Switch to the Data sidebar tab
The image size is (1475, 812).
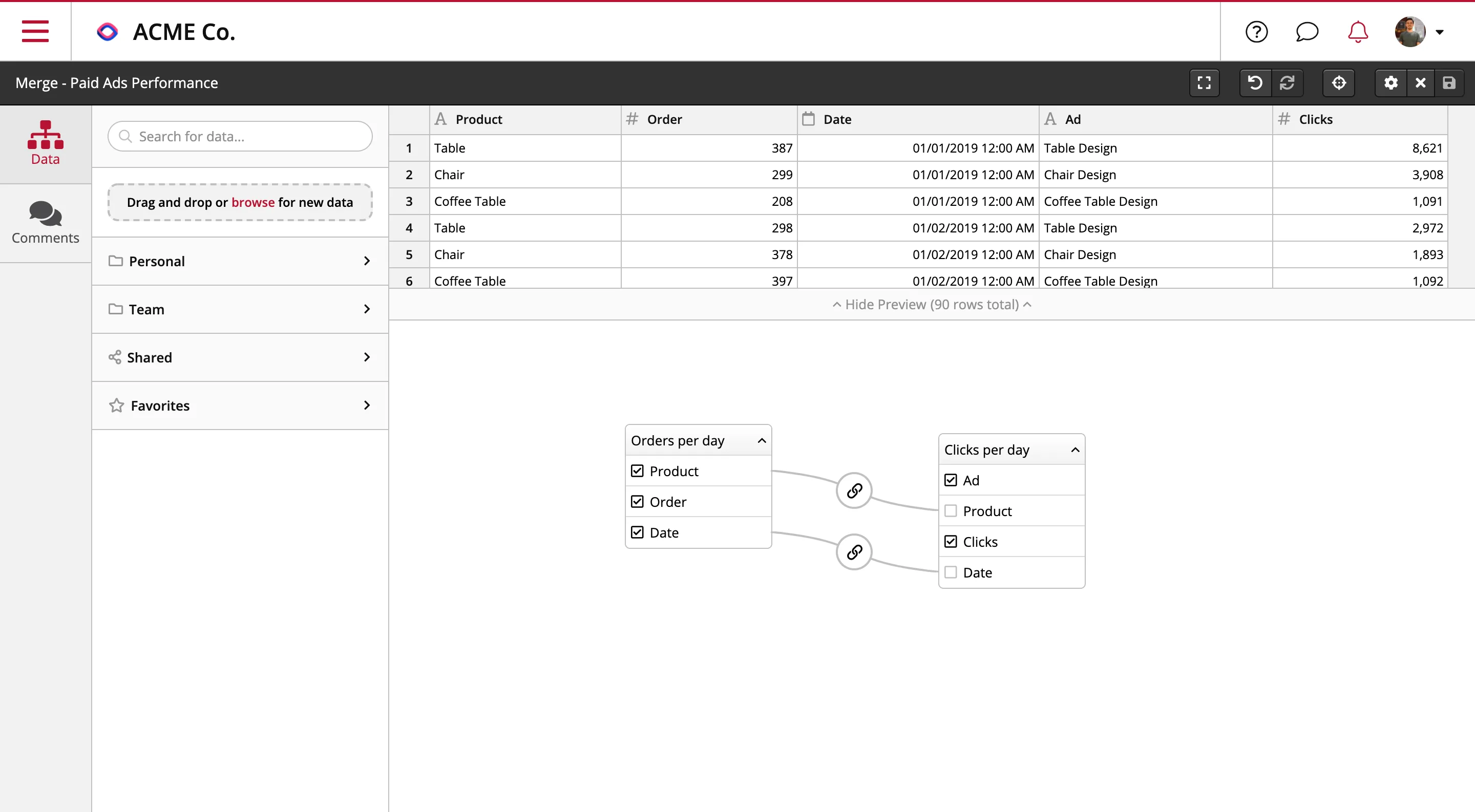pyautogui.click(x=45, y=144)
